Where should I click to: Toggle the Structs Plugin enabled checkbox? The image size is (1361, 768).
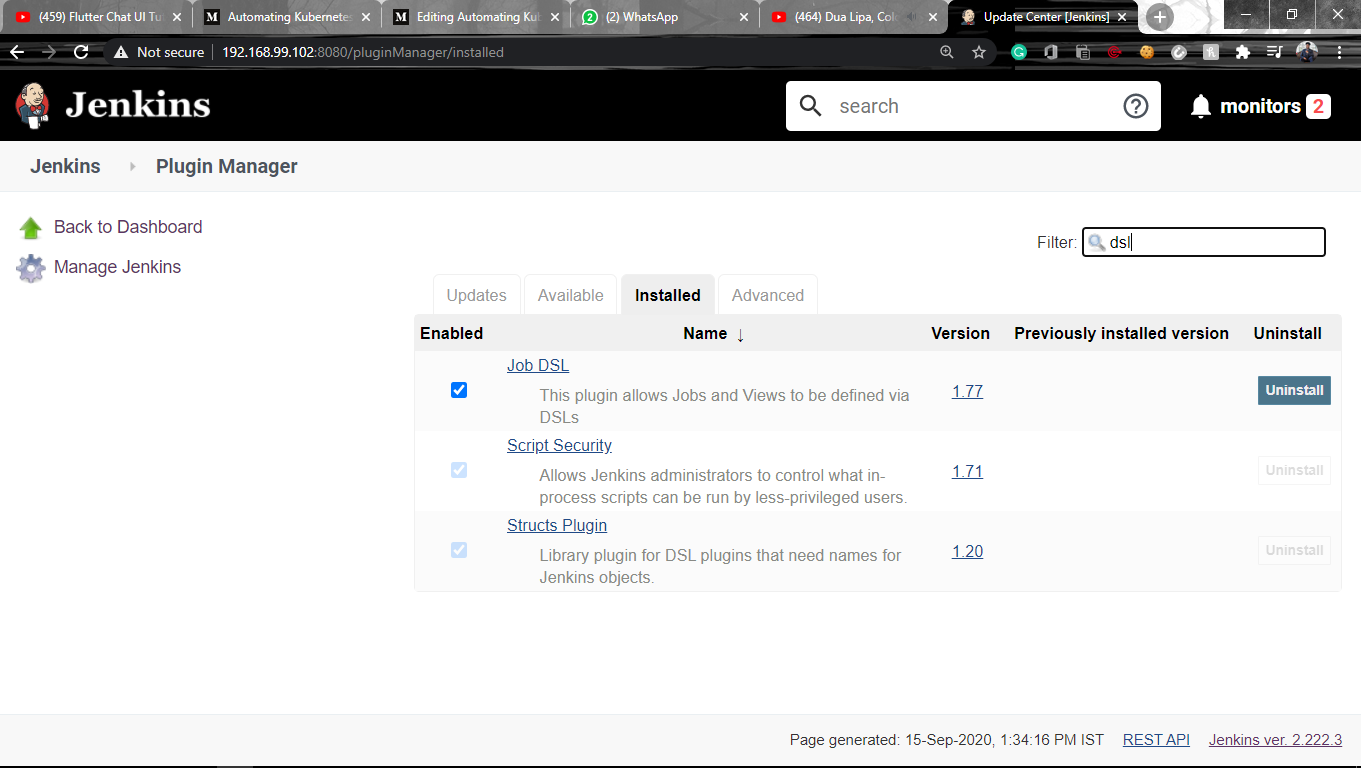pyautogui.click(x=458, y=550)
